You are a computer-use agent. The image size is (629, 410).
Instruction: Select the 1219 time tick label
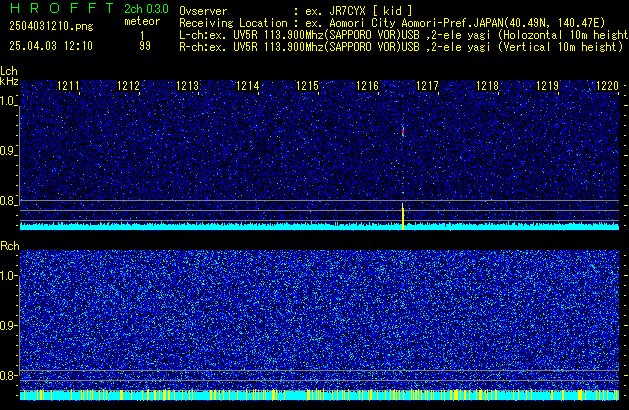[547, 86]
